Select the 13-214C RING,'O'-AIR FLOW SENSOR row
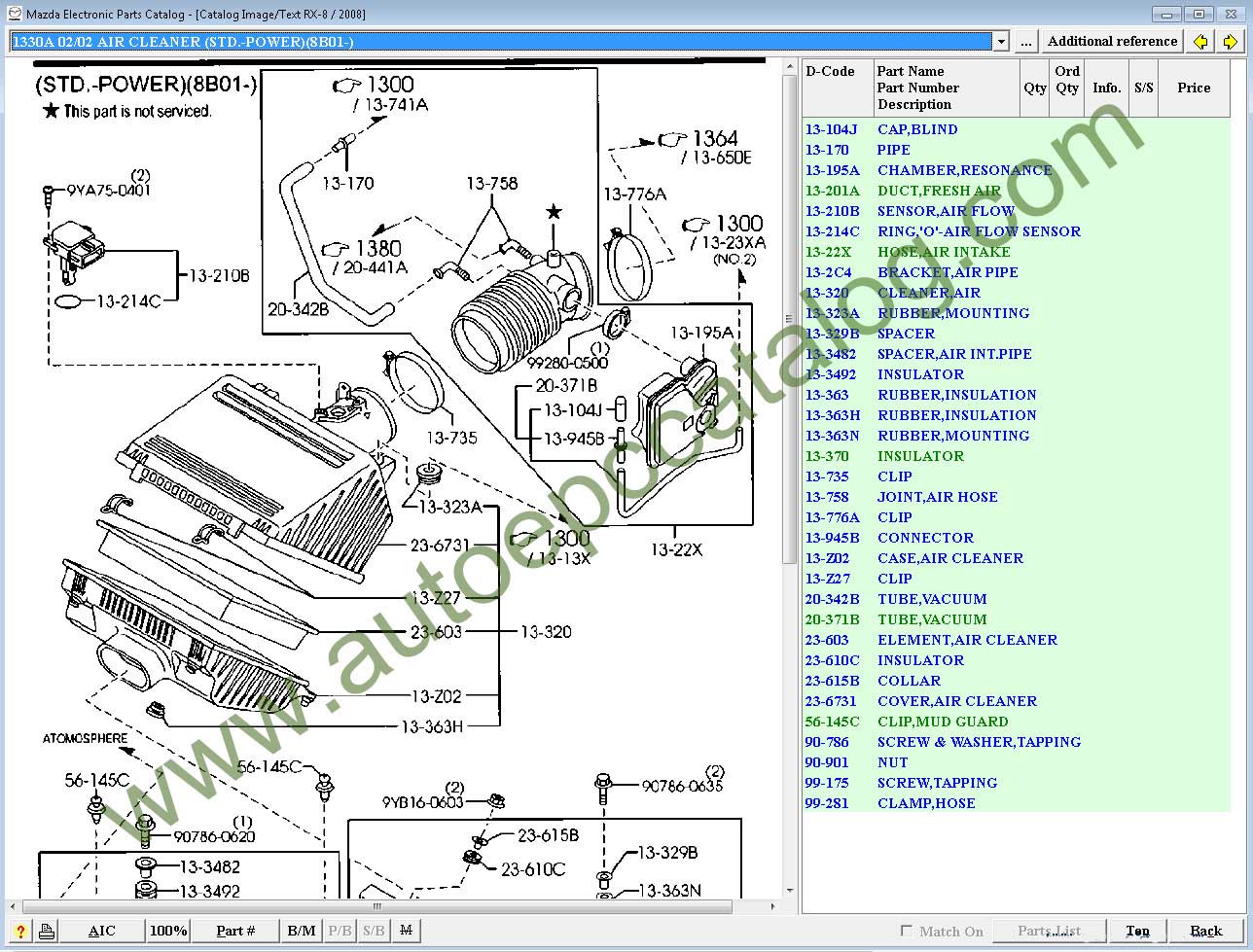The image size is (1253, 952). (1017, 231)
